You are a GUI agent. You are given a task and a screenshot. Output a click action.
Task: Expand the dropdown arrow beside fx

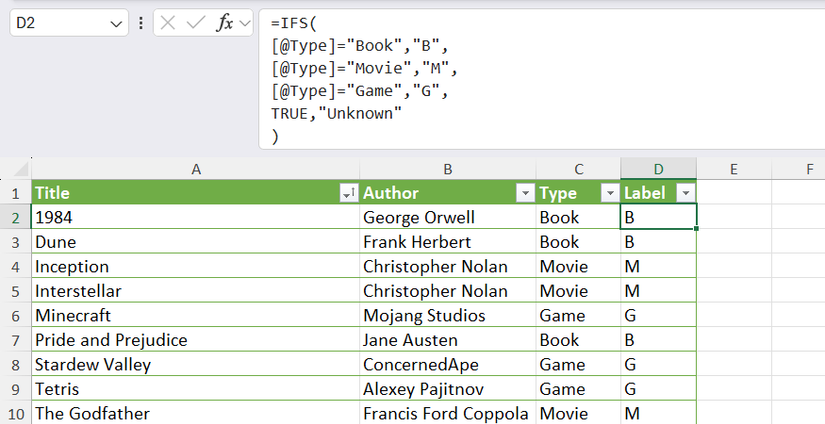(244, 23)
